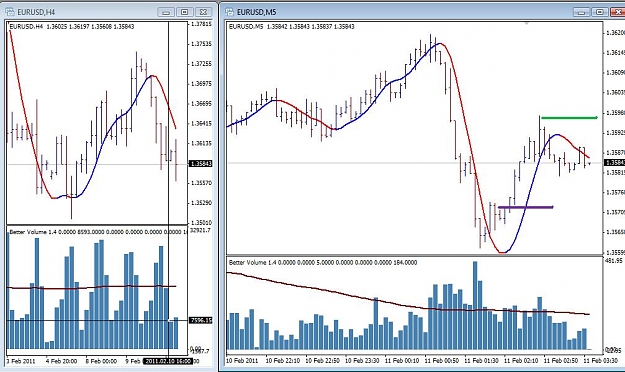Click the 11 Feb 00:10 time label

(x=402, y=361)
